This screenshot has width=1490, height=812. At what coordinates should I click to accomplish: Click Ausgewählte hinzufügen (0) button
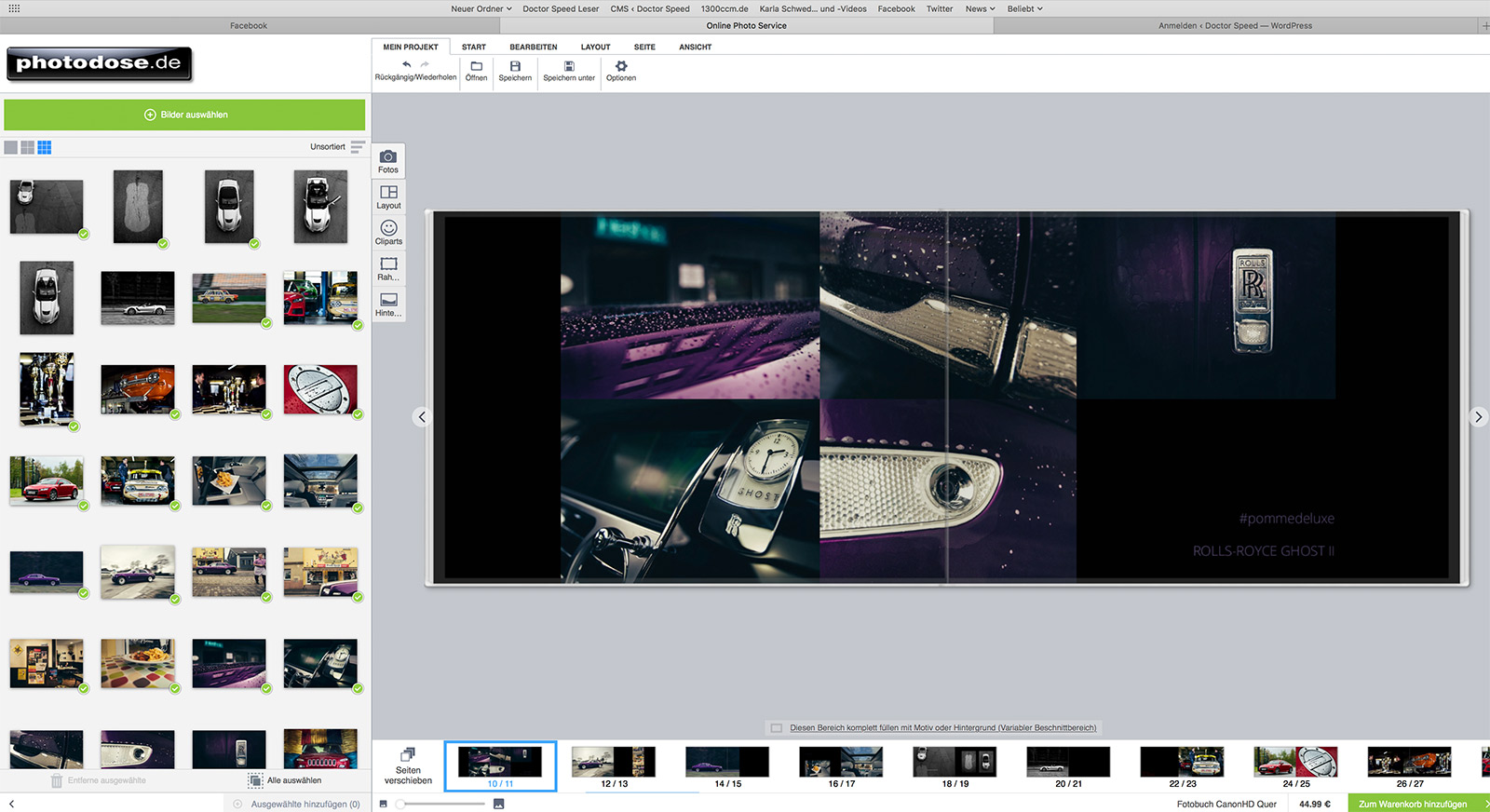[x=297, y=804]
